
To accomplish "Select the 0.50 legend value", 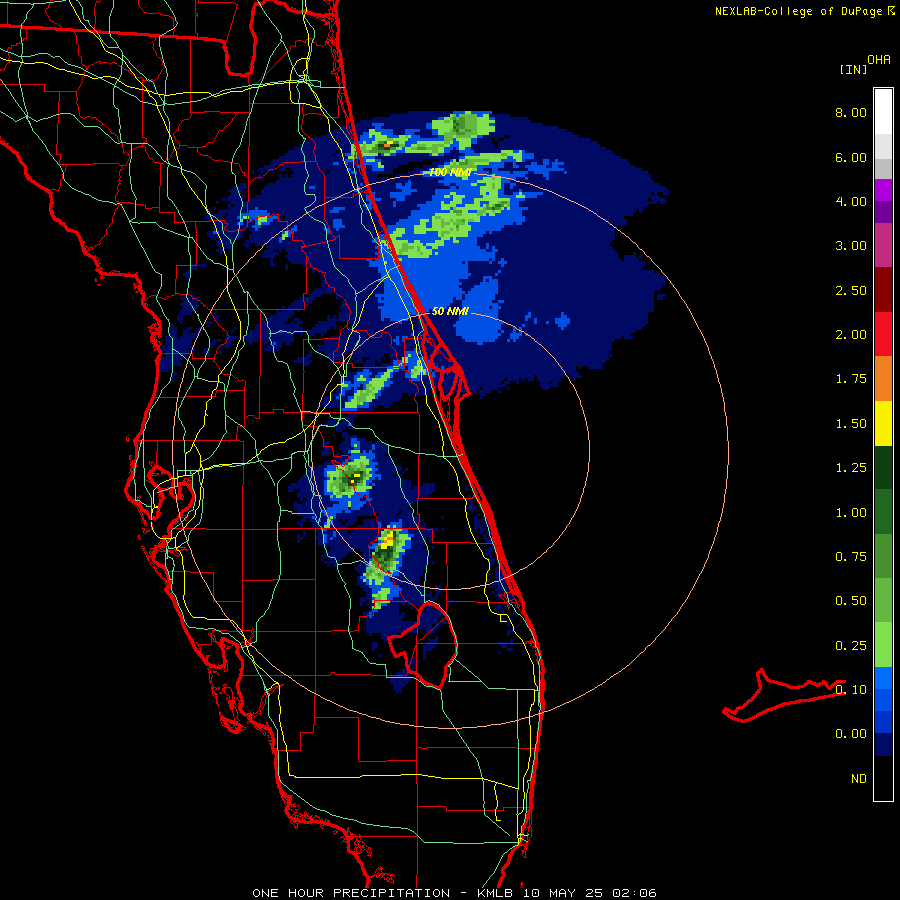I will pos(851,601).
